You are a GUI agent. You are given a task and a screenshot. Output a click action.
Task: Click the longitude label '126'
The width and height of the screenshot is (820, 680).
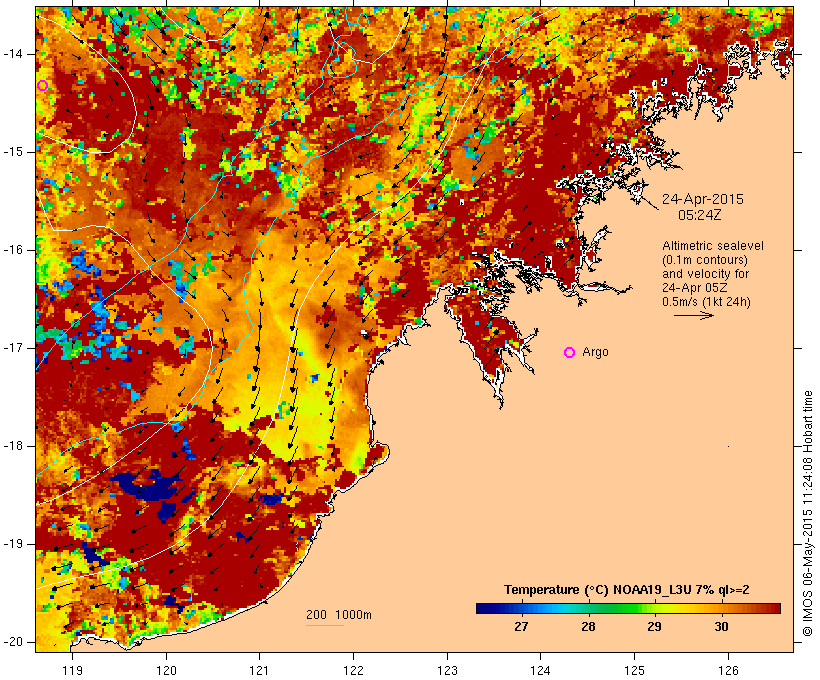[x=728, y=670]
